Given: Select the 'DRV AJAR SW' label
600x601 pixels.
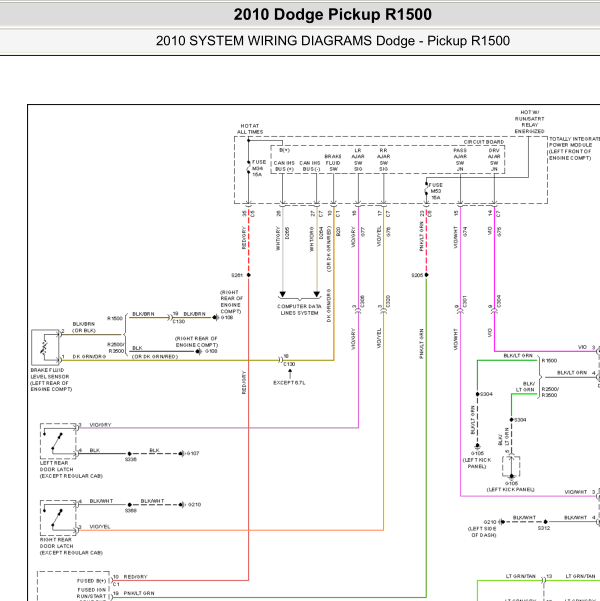Looking at the screenshot, I should pyautogui.click(x=494, y=160).
